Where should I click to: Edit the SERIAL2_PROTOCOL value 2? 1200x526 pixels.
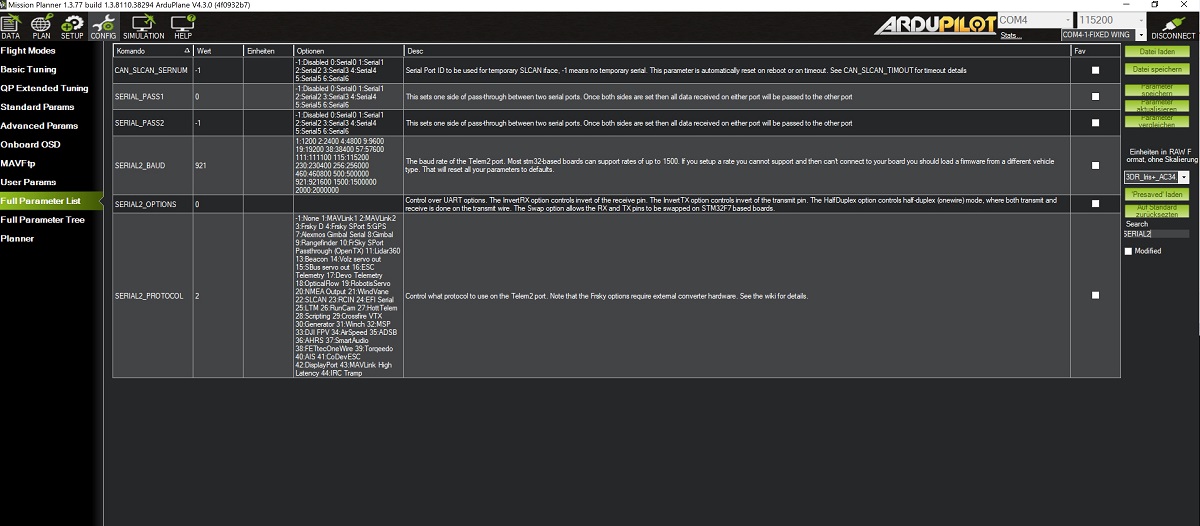pyautogui.click(x=217, y=296)
